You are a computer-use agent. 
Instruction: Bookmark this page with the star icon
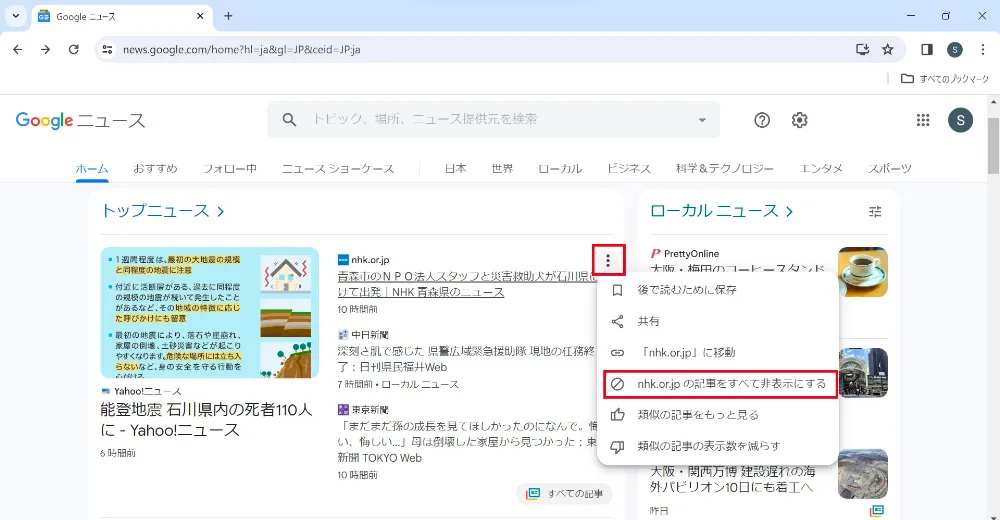888,49
